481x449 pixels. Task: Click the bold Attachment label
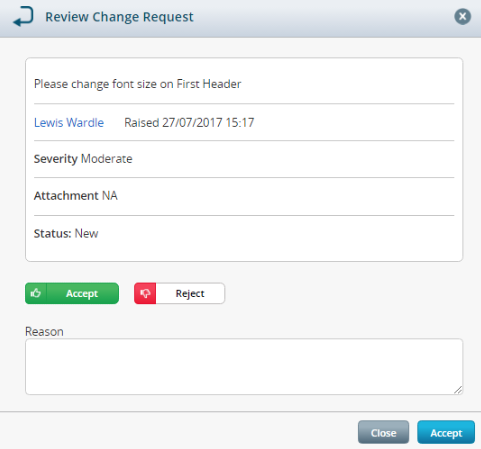coord(66,196)
